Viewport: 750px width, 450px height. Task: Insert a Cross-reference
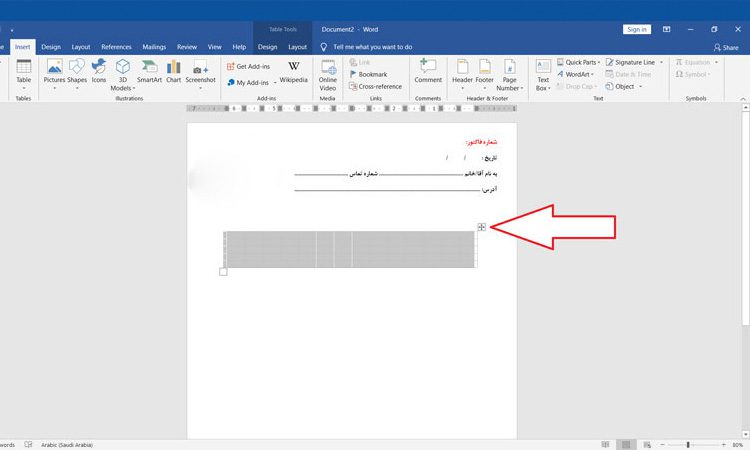[x=375, y=87]
